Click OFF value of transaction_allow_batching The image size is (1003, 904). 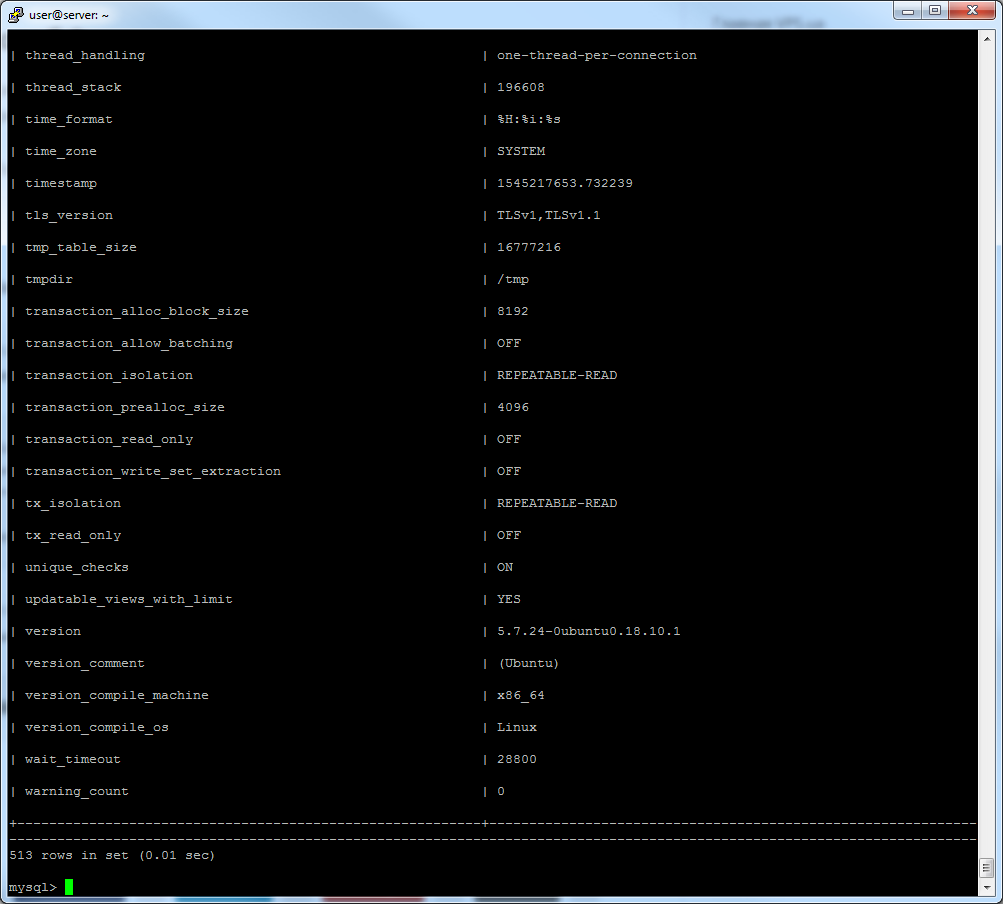[x=509, y=344]
